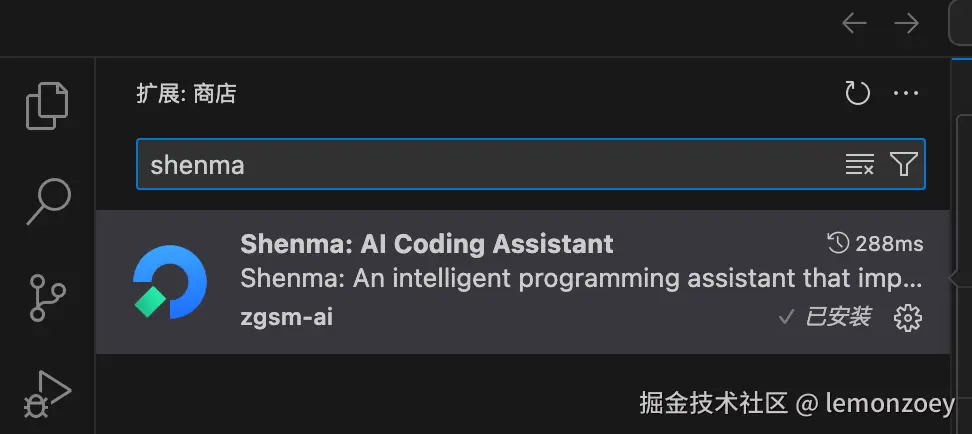Clear the extension search results
Image resolution: width=972 pixels, height=434 pixels.
point(859,165)
